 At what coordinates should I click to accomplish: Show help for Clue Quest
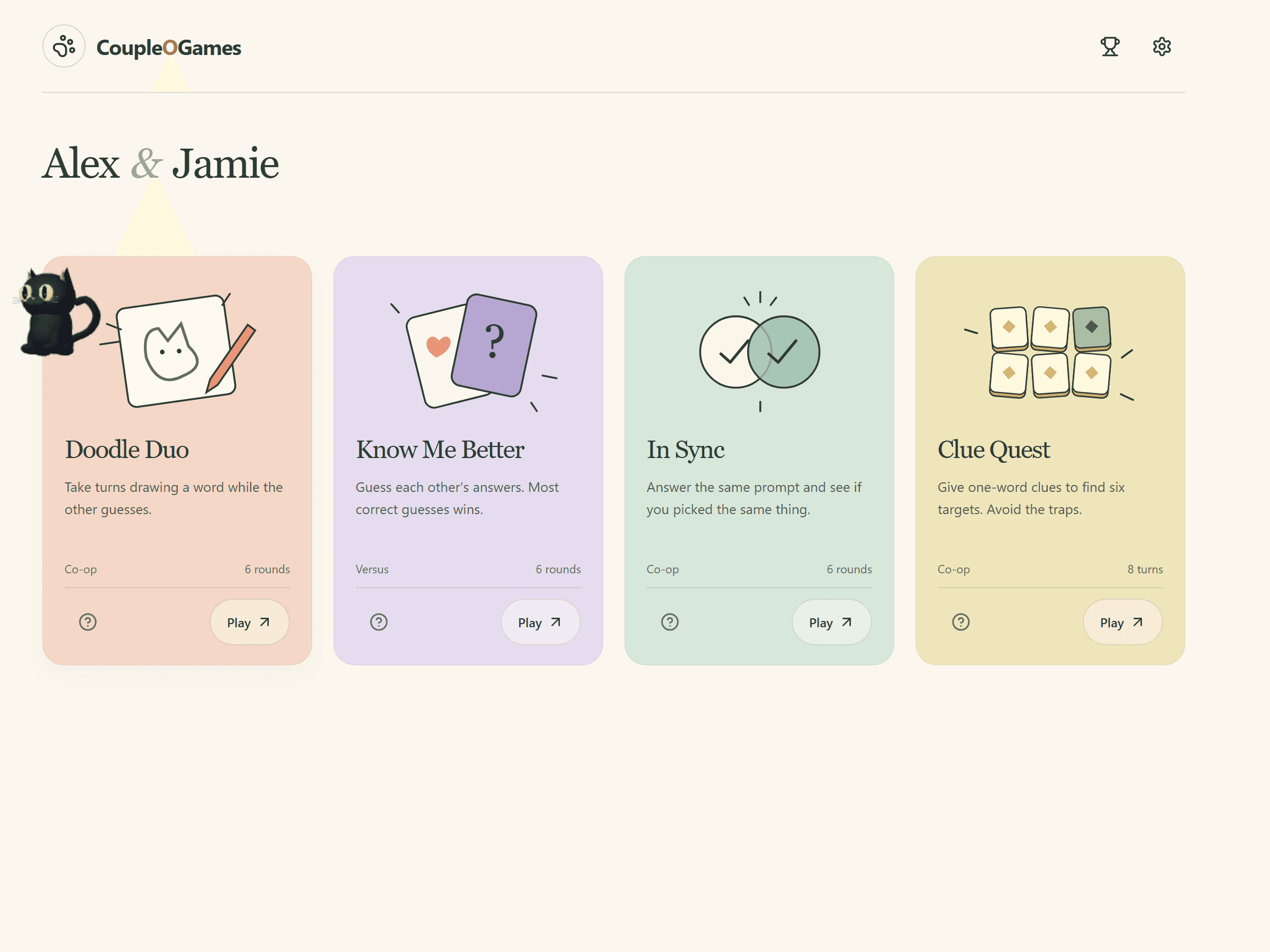(x=961, y=622)
